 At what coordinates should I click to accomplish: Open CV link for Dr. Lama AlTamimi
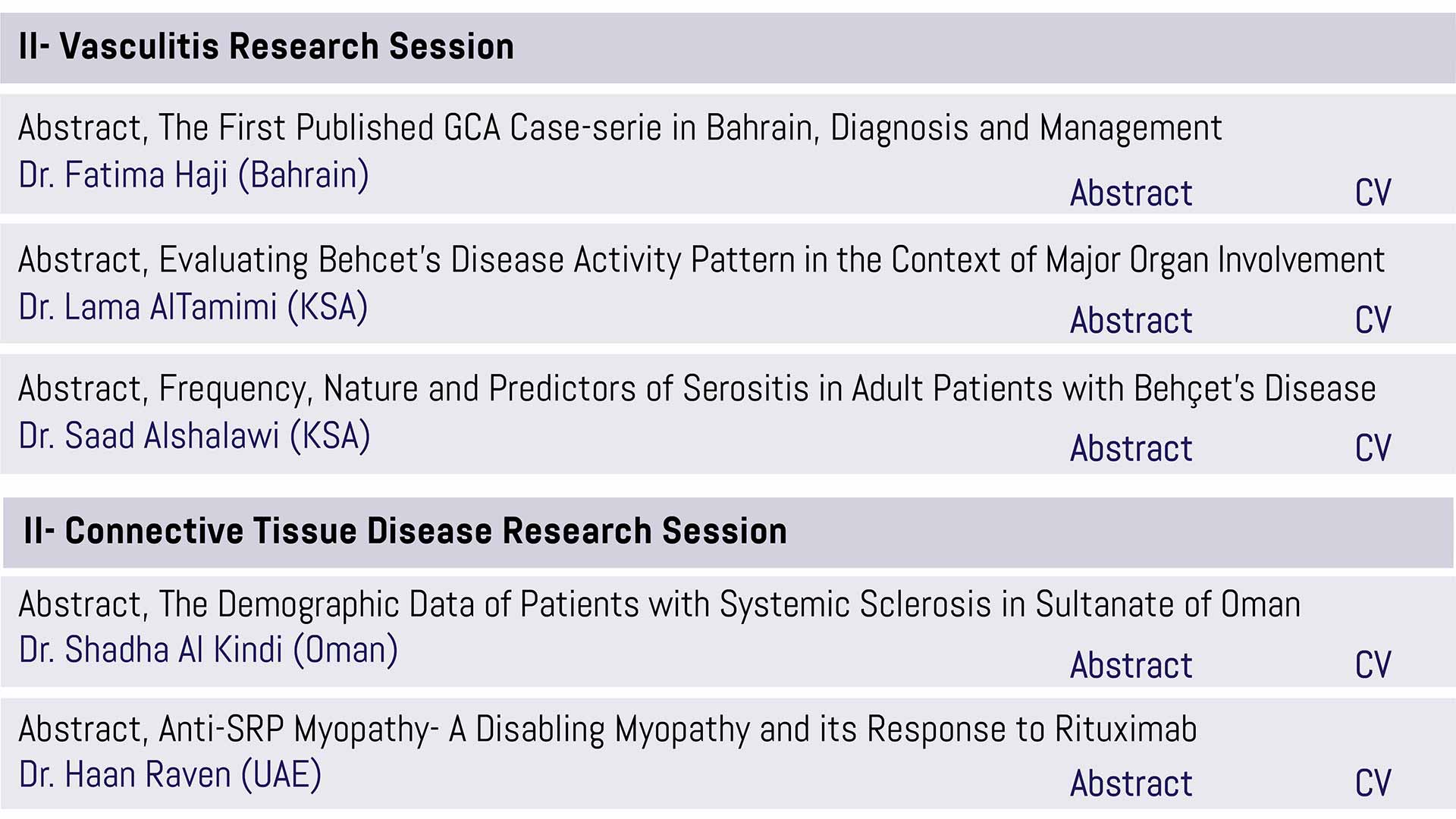click(x=1373, y=321)
